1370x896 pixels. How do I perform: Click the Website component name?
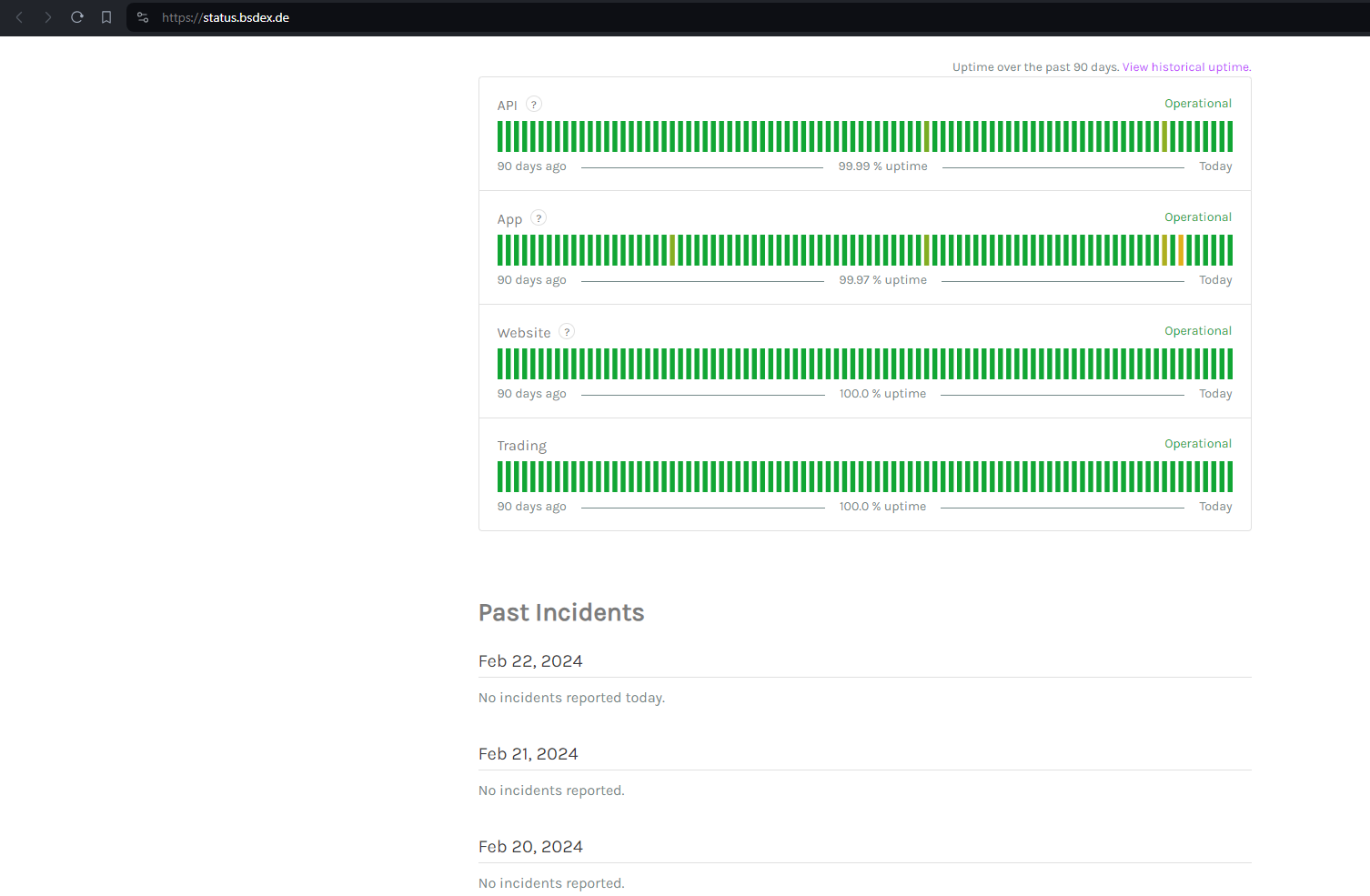click(x=524, y=333)
